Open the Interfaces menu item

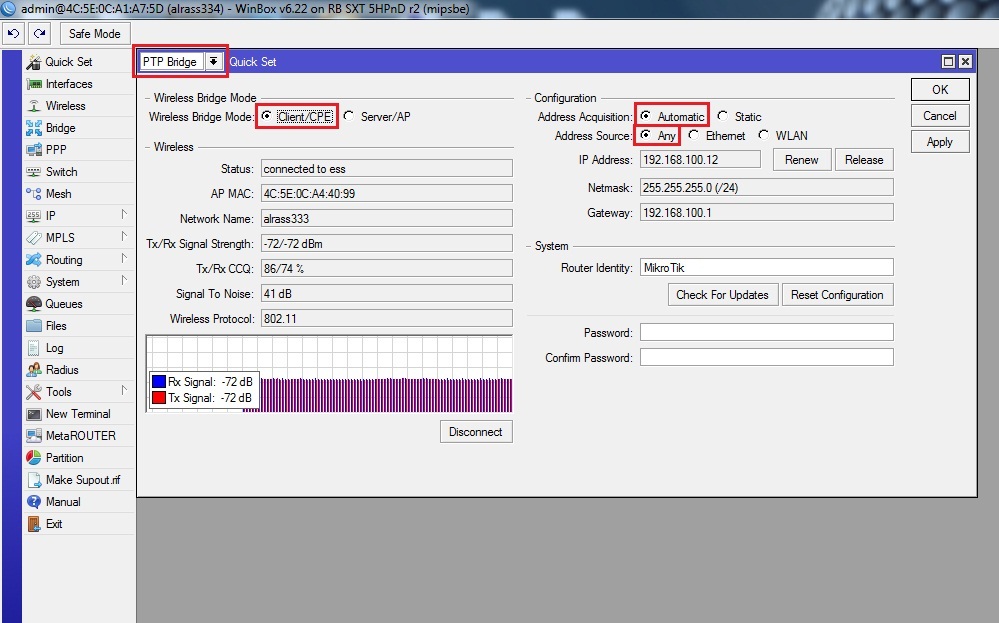tap(68, 84)
